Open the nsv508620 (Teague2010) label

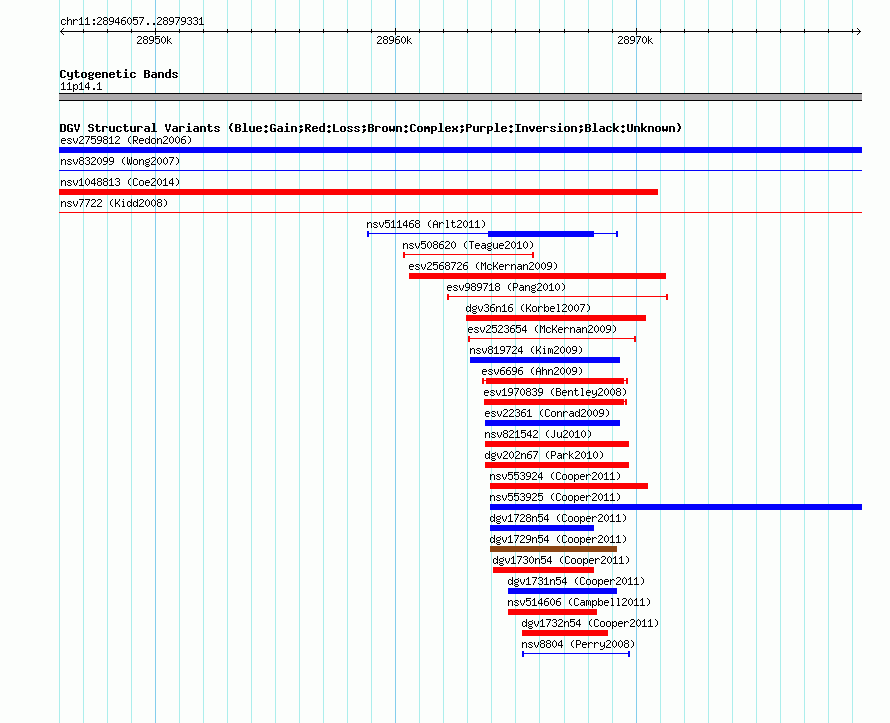(468, 245)
